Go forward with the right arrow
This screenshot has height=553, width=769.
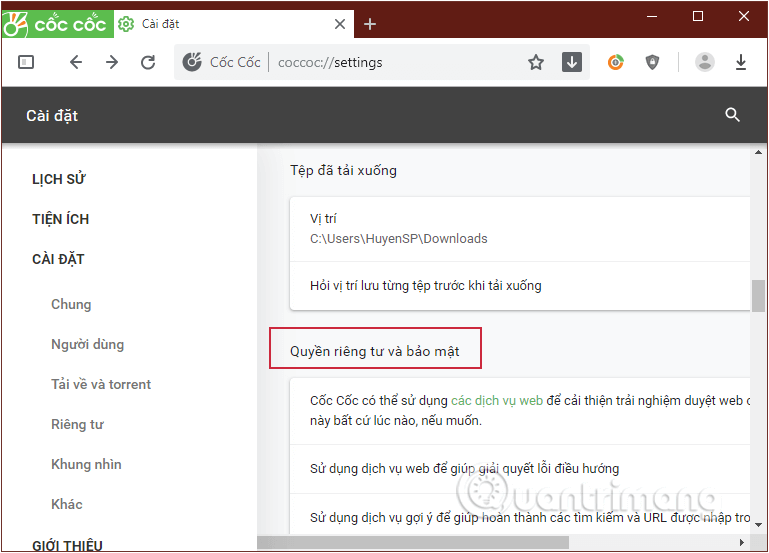point(112,62)
